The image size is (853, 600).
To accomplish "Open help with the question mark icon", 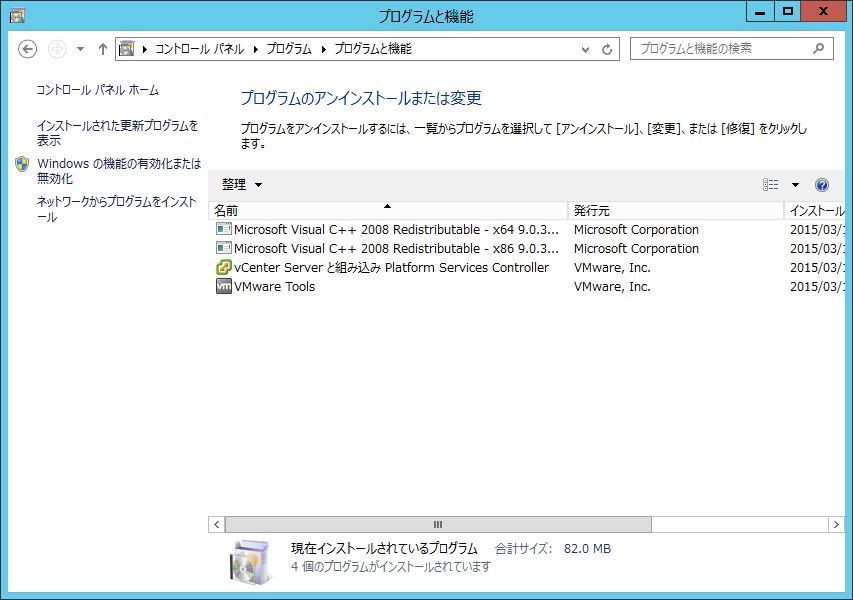I will pyautogui.click(x=822, y=185).
